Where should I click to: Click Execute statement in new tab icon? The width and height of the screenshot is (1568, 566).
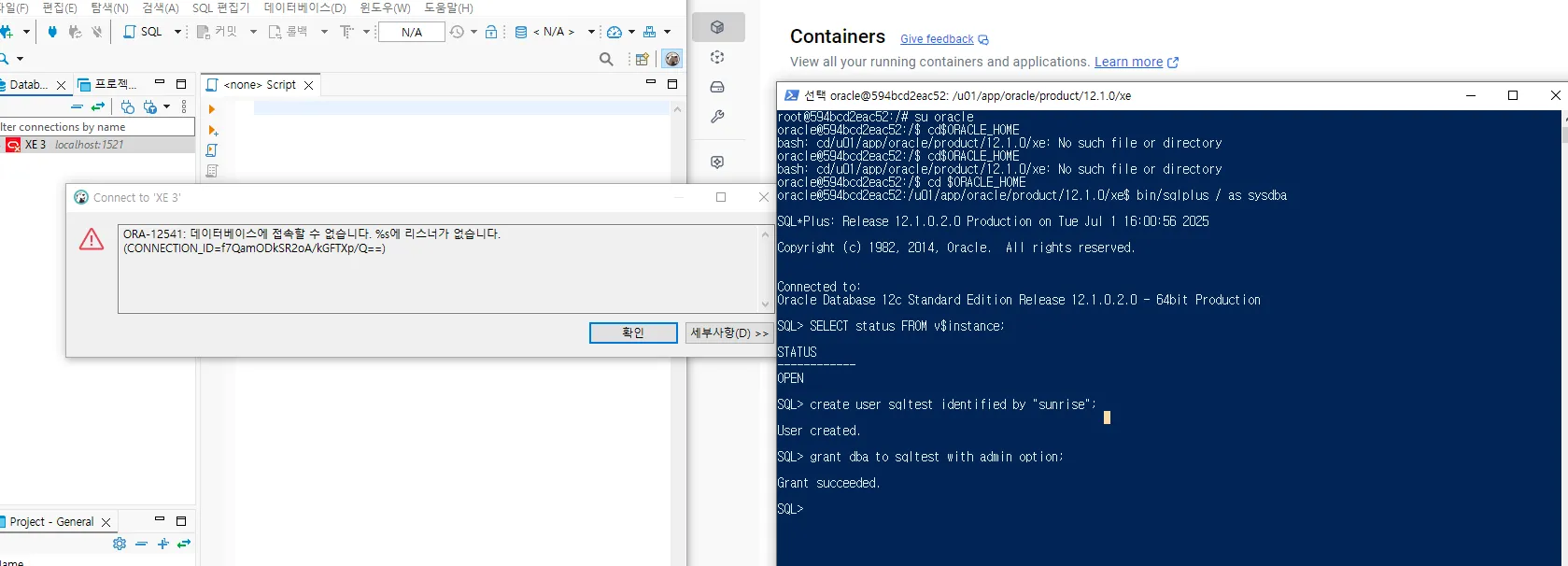(213, 130)
